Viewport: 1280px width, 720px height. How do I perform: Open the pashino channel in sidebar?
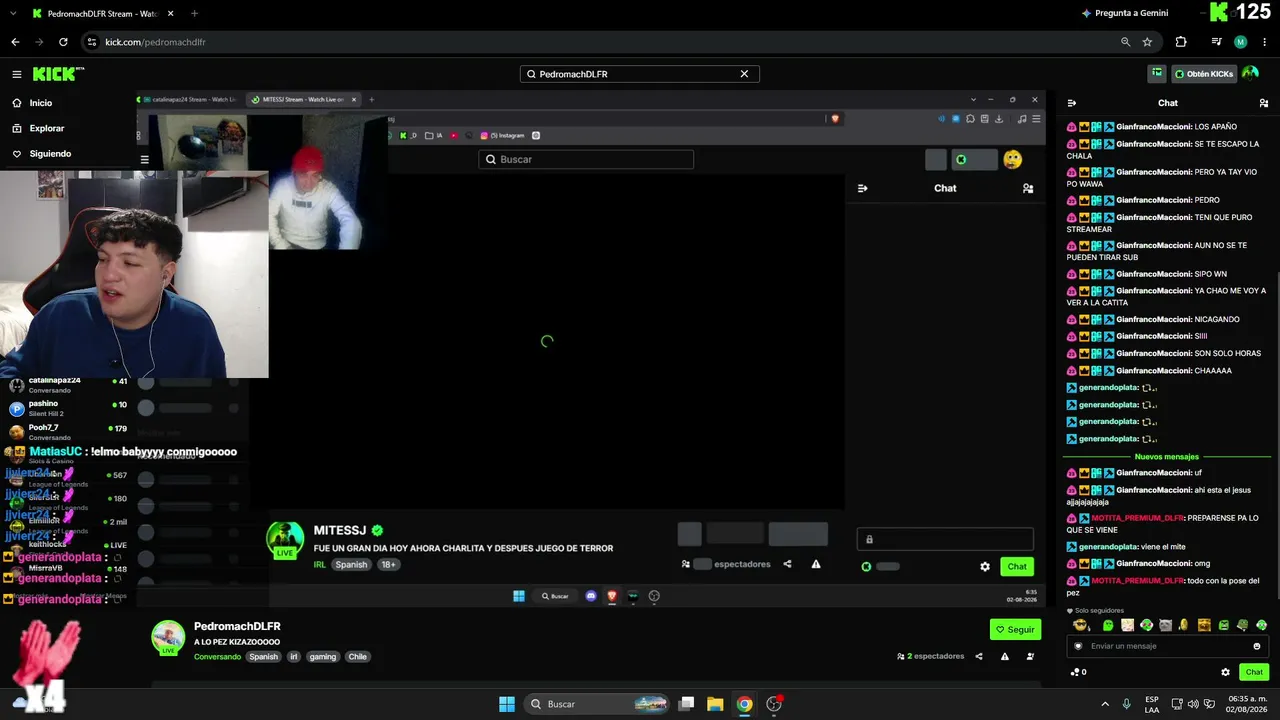[69, 408]
